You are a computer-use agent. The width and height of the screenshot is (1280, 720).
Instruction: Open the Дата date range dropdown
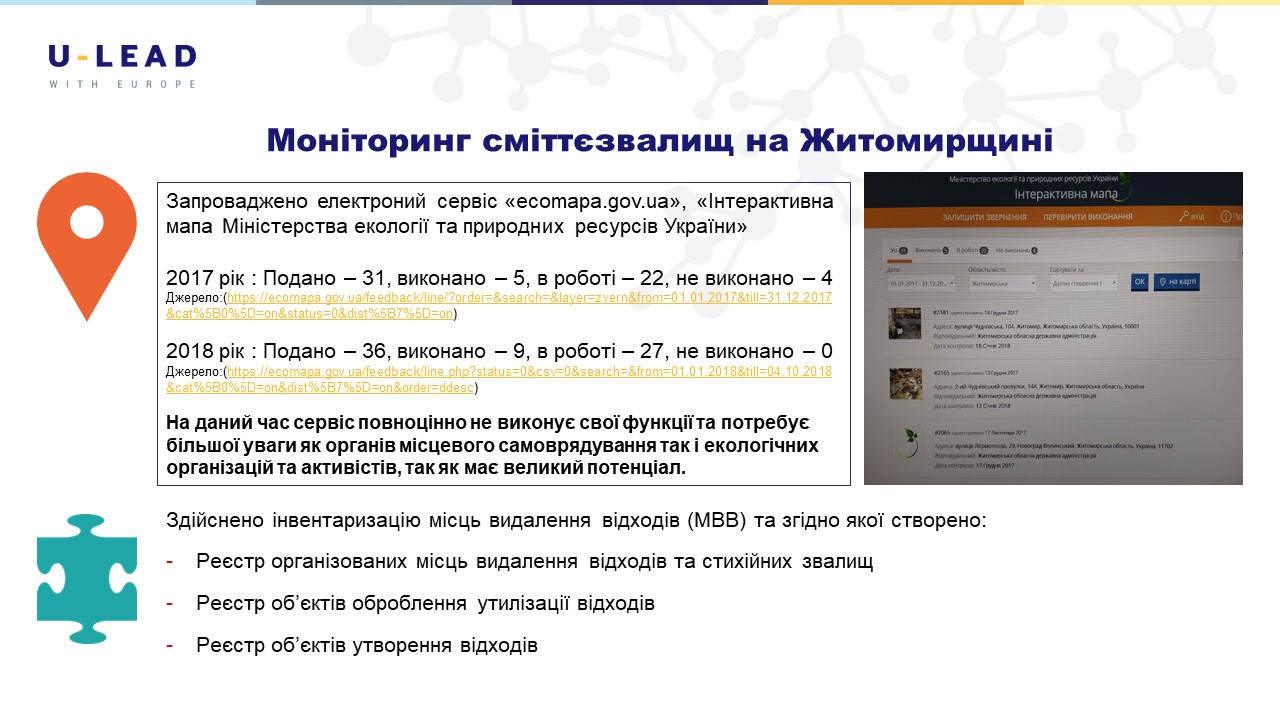point(921,283)
